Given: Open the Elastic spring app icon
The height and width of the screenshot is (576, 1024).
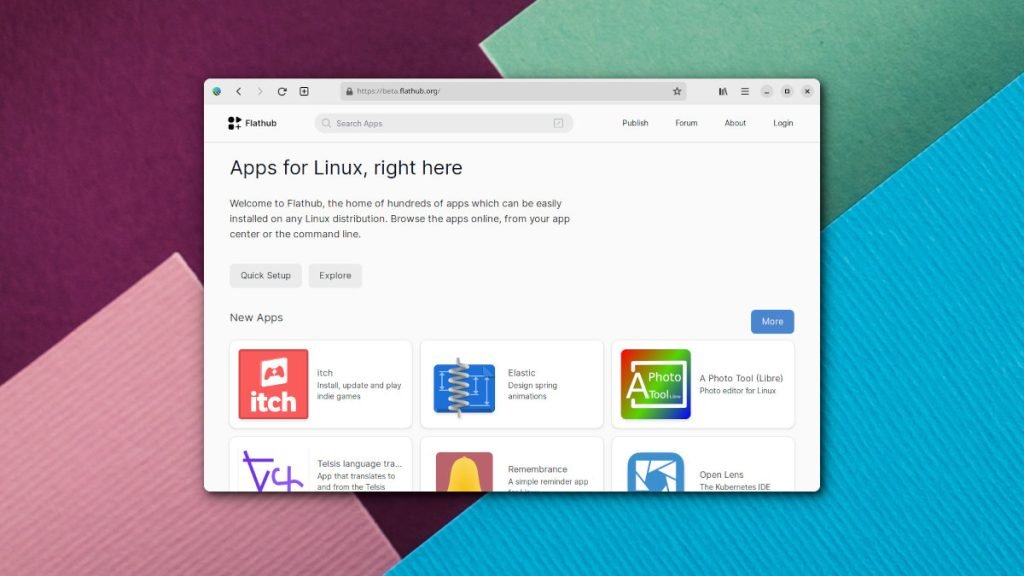Looking at the screenshot, I should click(464, 388).
